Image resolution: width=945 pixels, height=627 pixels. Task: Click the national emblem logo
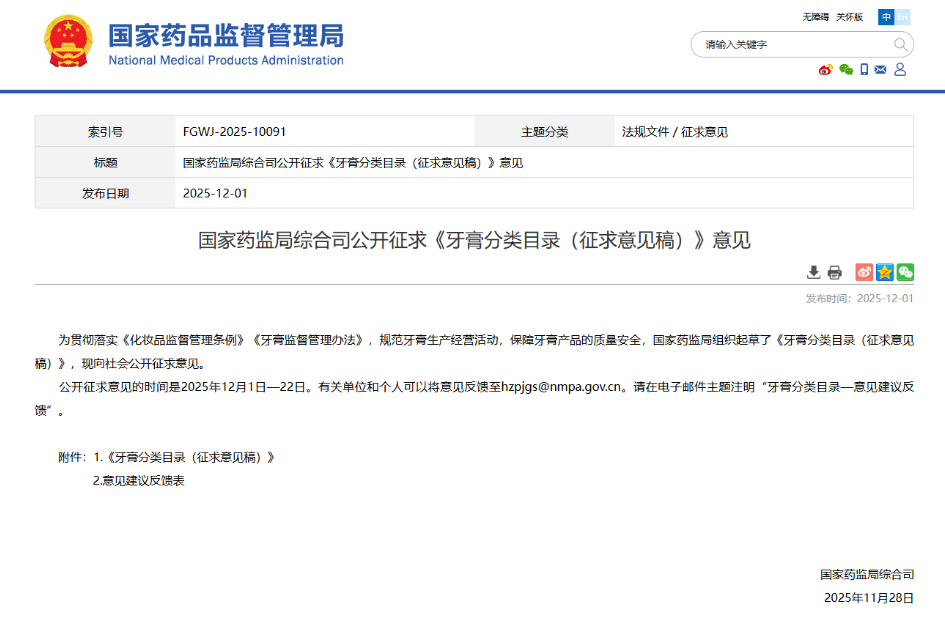[x=68, y=43]
